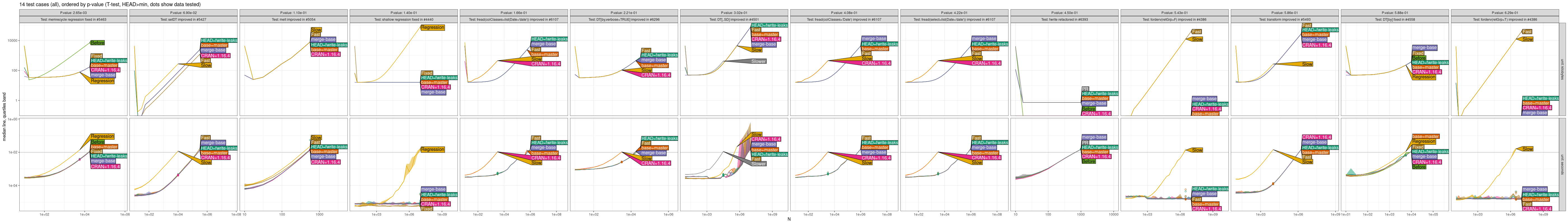This screenshot has width=1568, height=224.
Task: Click the Slow label in forderv(retGrp=F) seconds panel
Action: (x=1197, y=150)
